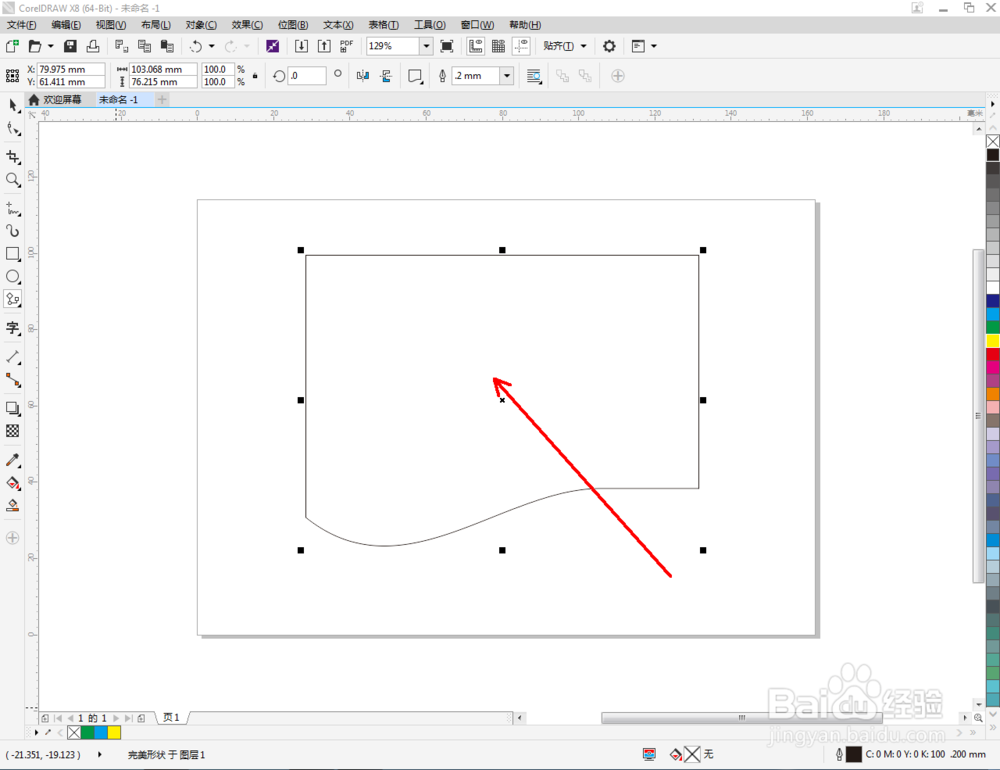
Task: Open wrap text options flyout
Action: pos(534,76)
